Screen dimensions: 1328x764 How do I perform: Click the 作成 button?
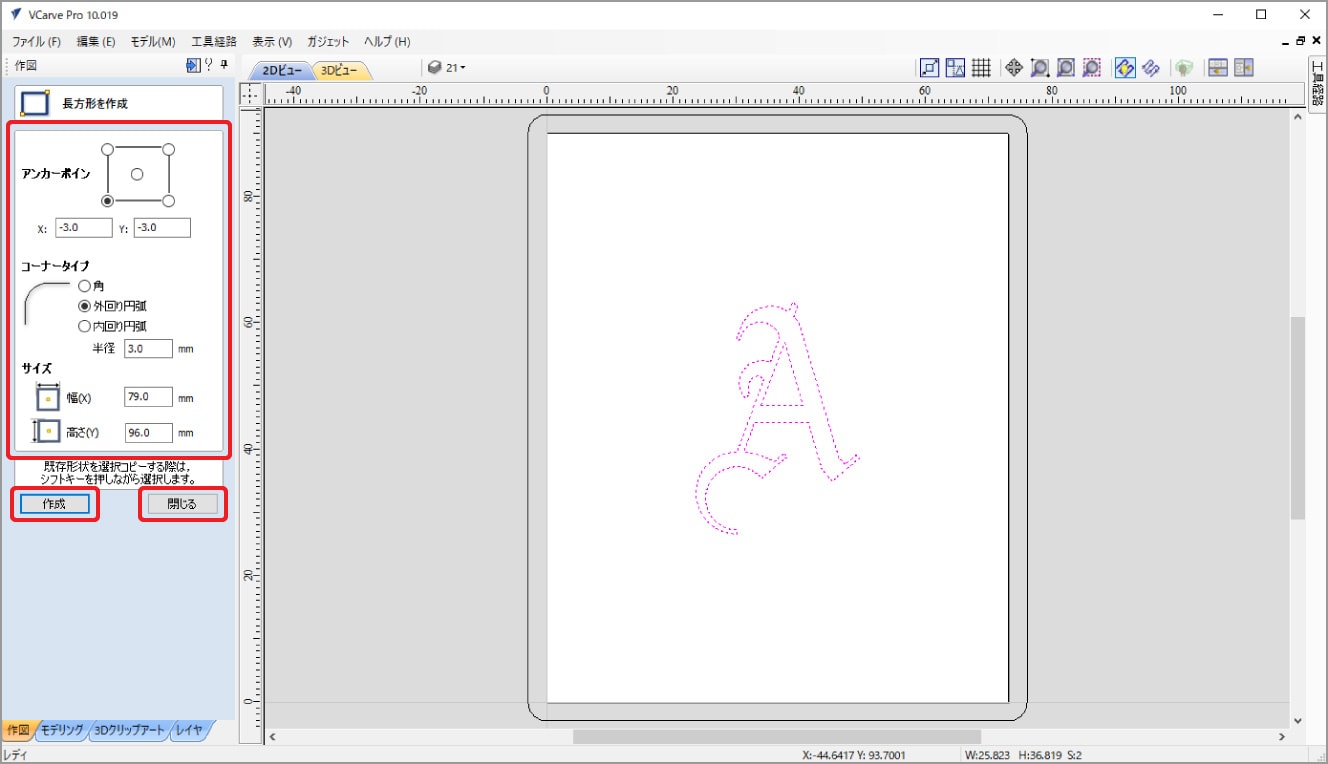(54, 504)
